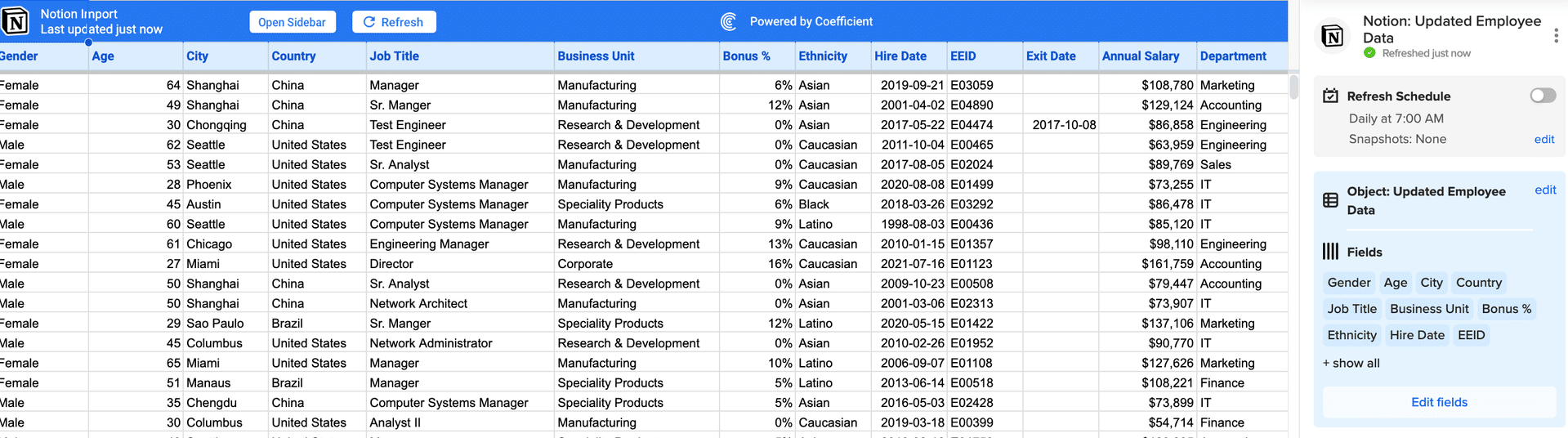This screenshot has height=438, width=1568.
Task: Click the Exit Date column header
Action: tap(1061, 56)
